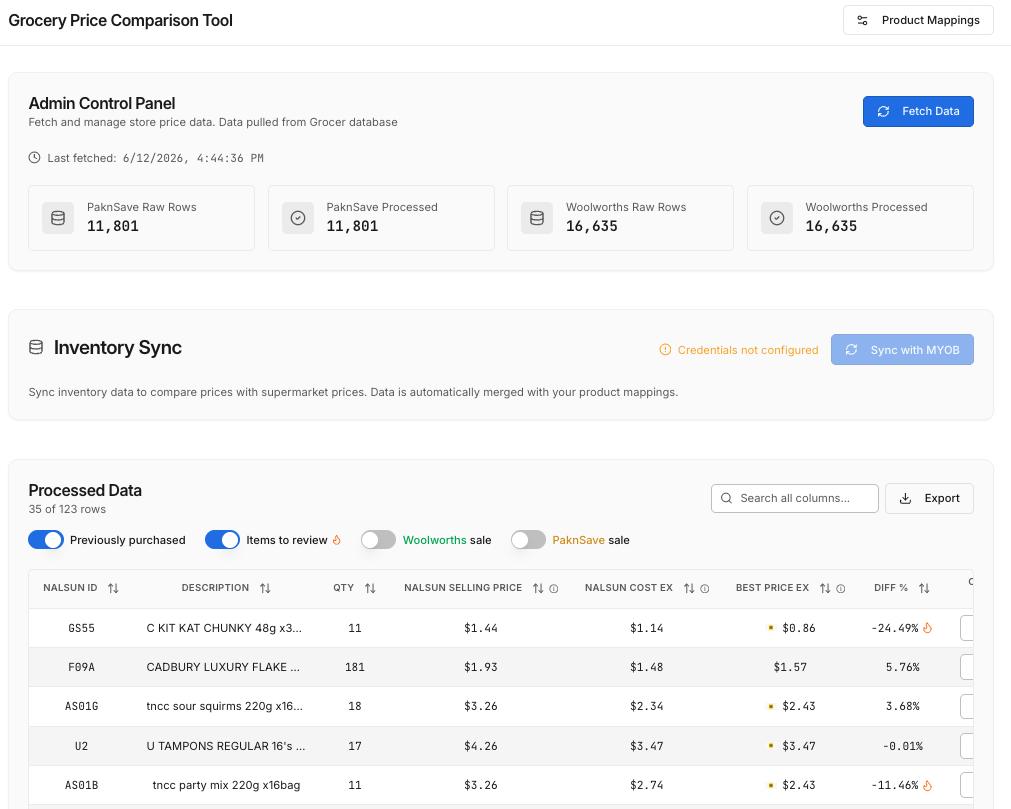Click the box at GS55 row end

(967, 628)
